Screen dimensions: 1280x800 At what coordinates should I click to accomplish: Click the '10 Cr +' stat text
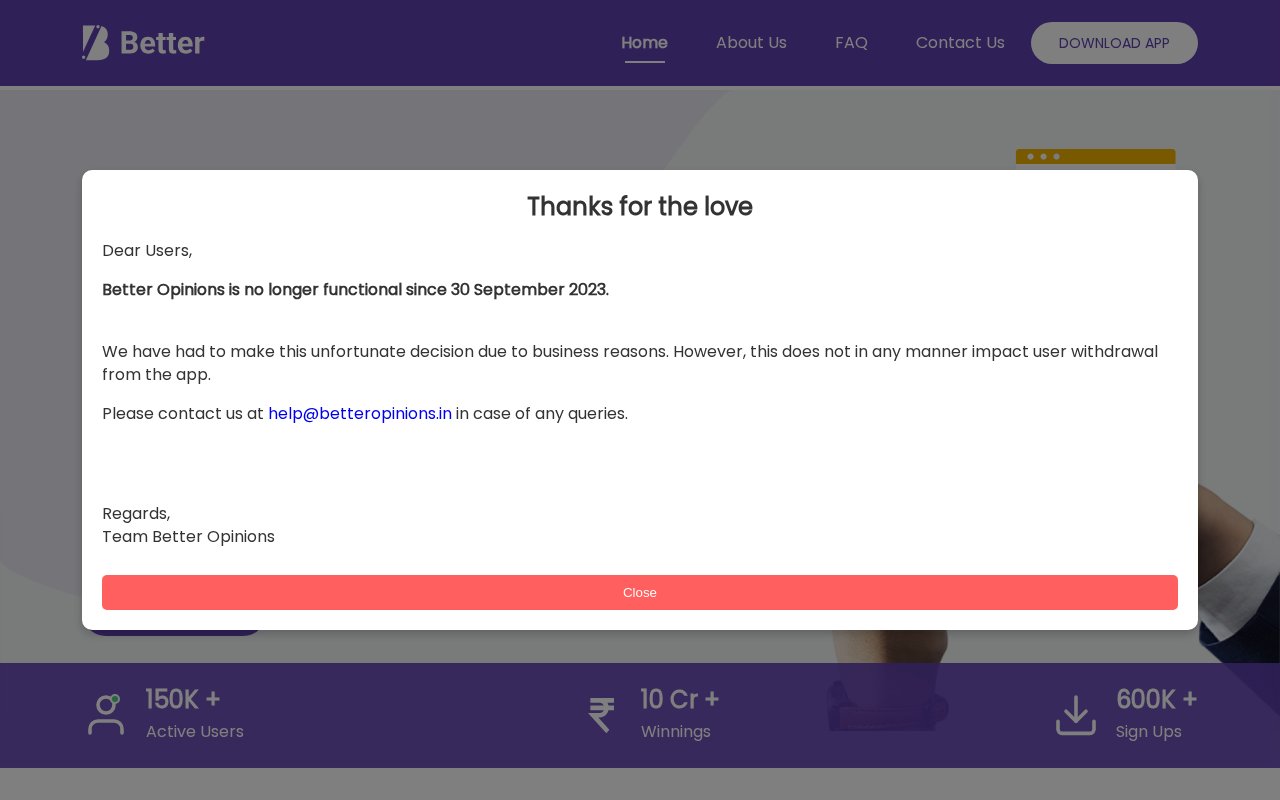[680, 699]
